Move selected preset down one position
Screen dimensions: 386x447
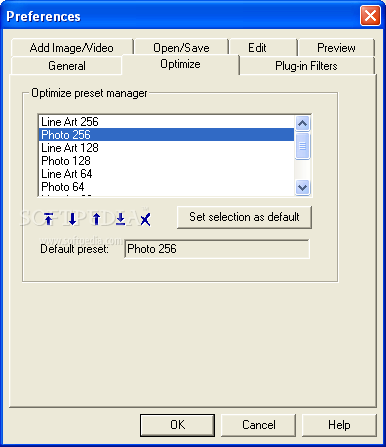(72, 219)
